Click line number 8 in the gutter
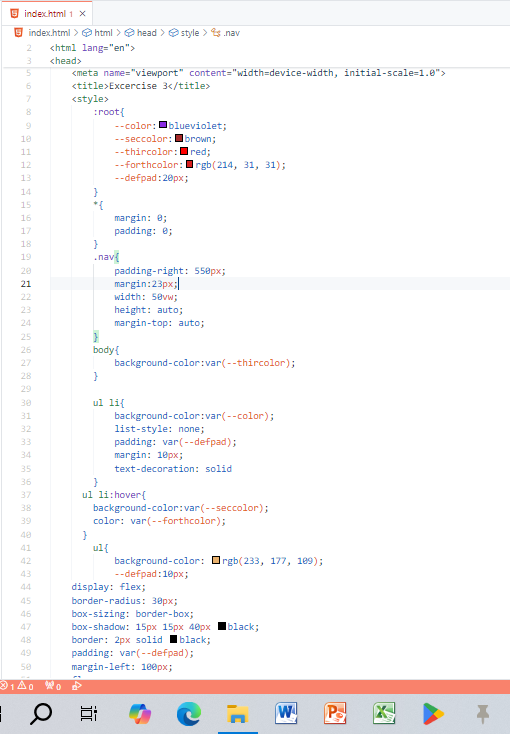This screenshot has height=734, width=510. coord(29,112)
